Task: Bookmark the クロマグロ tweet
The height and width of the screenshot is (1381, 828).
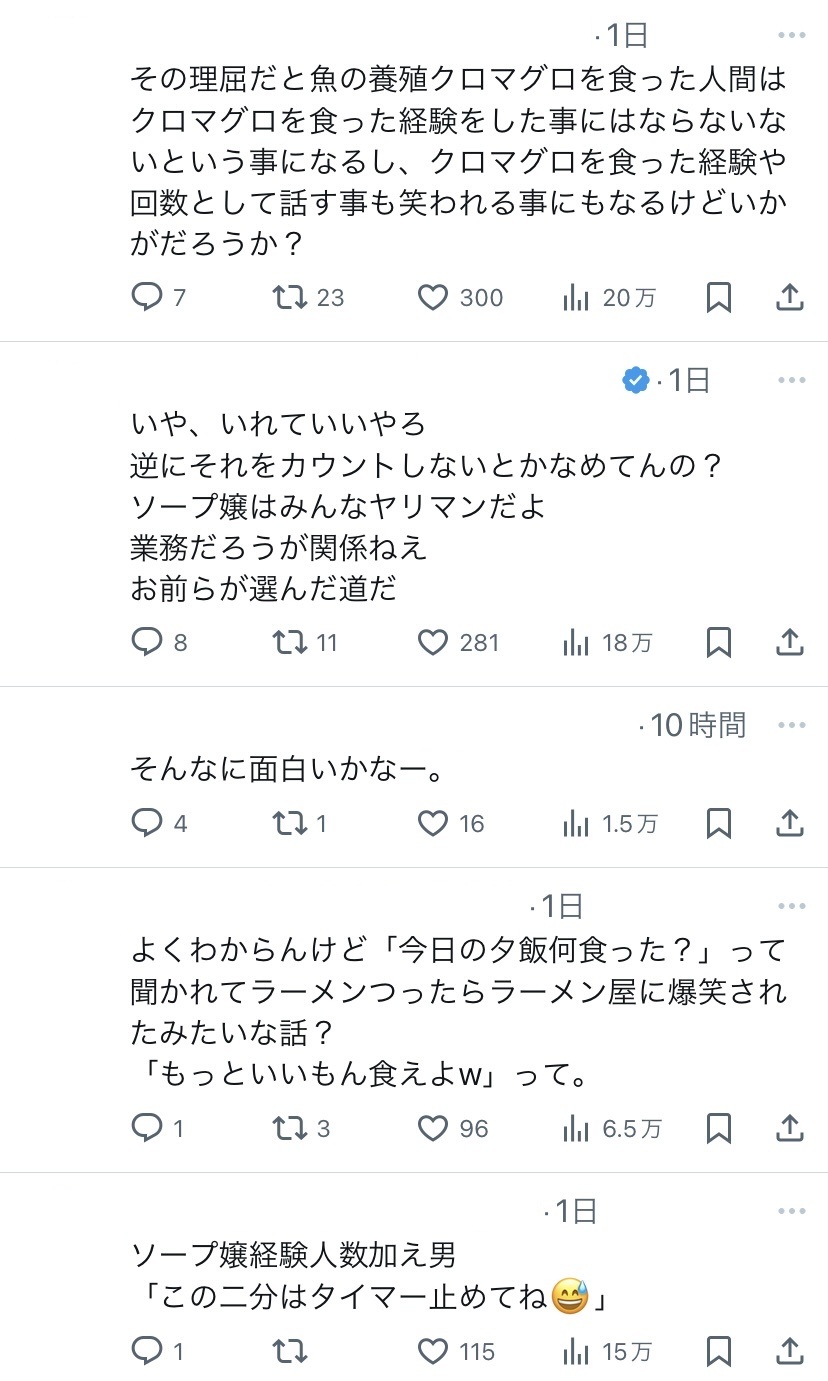Action: coord(718,298)
